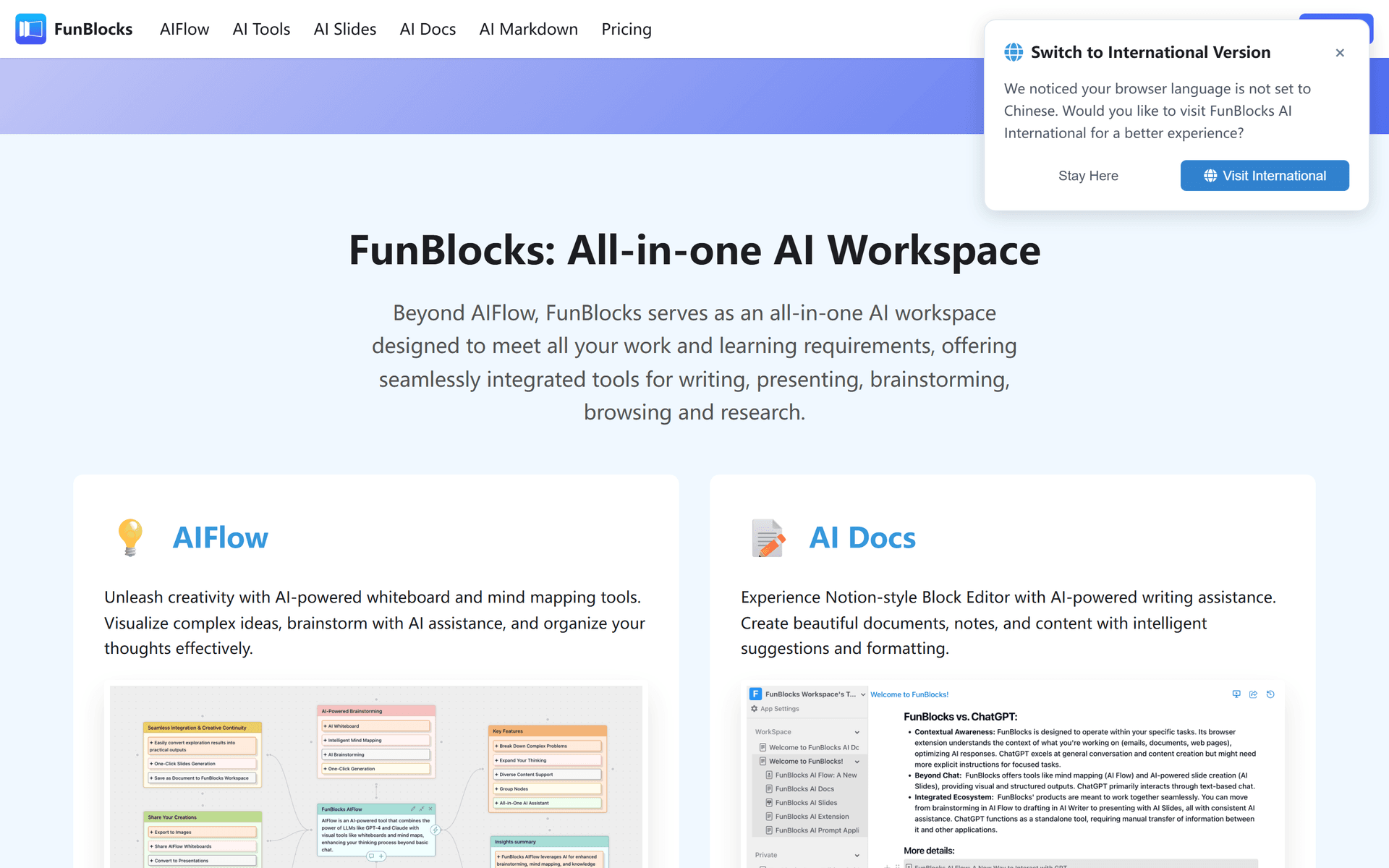Go to AI Slides in navbar

345,29
